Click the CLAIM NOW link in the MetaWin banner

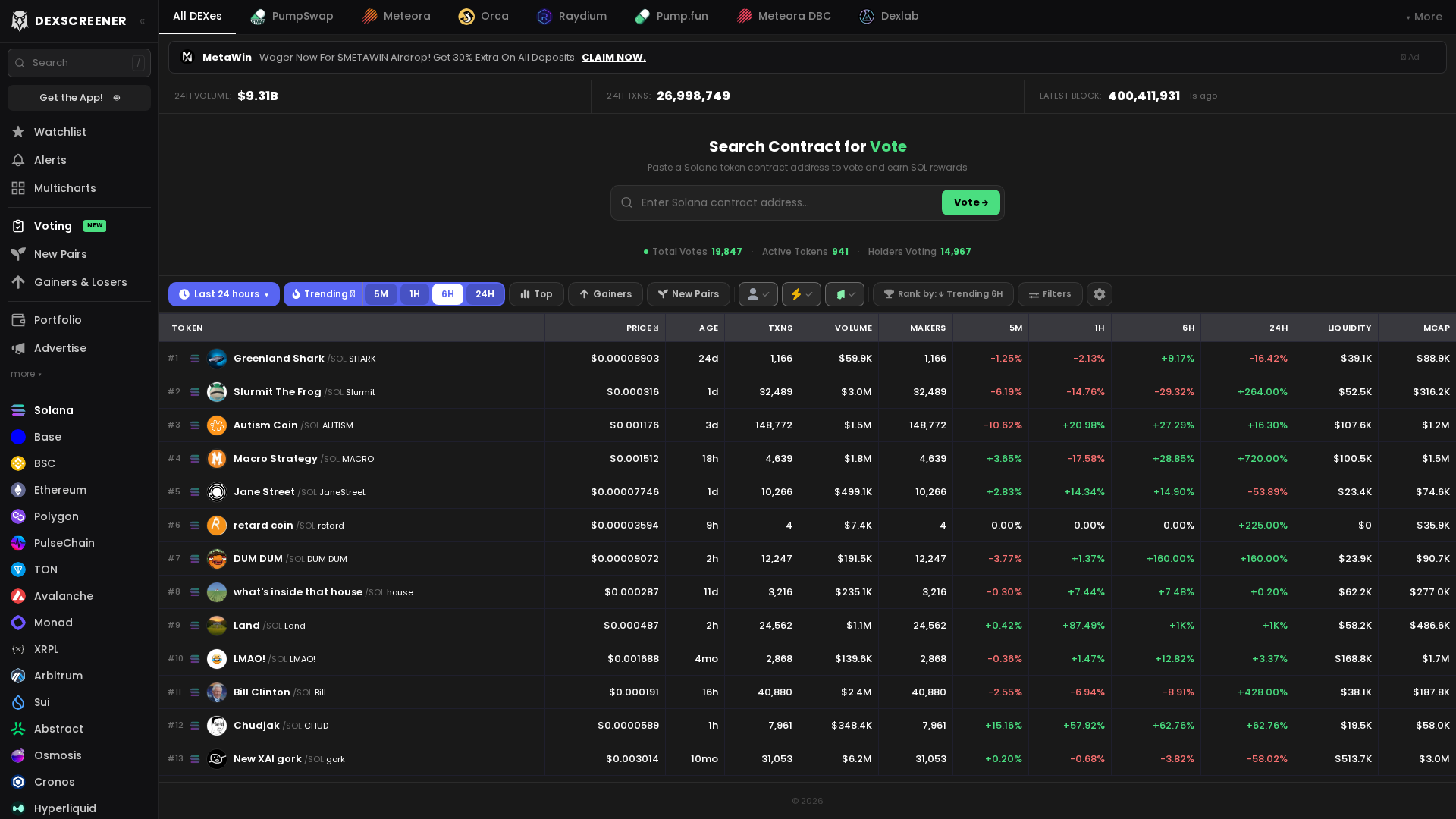613,57
